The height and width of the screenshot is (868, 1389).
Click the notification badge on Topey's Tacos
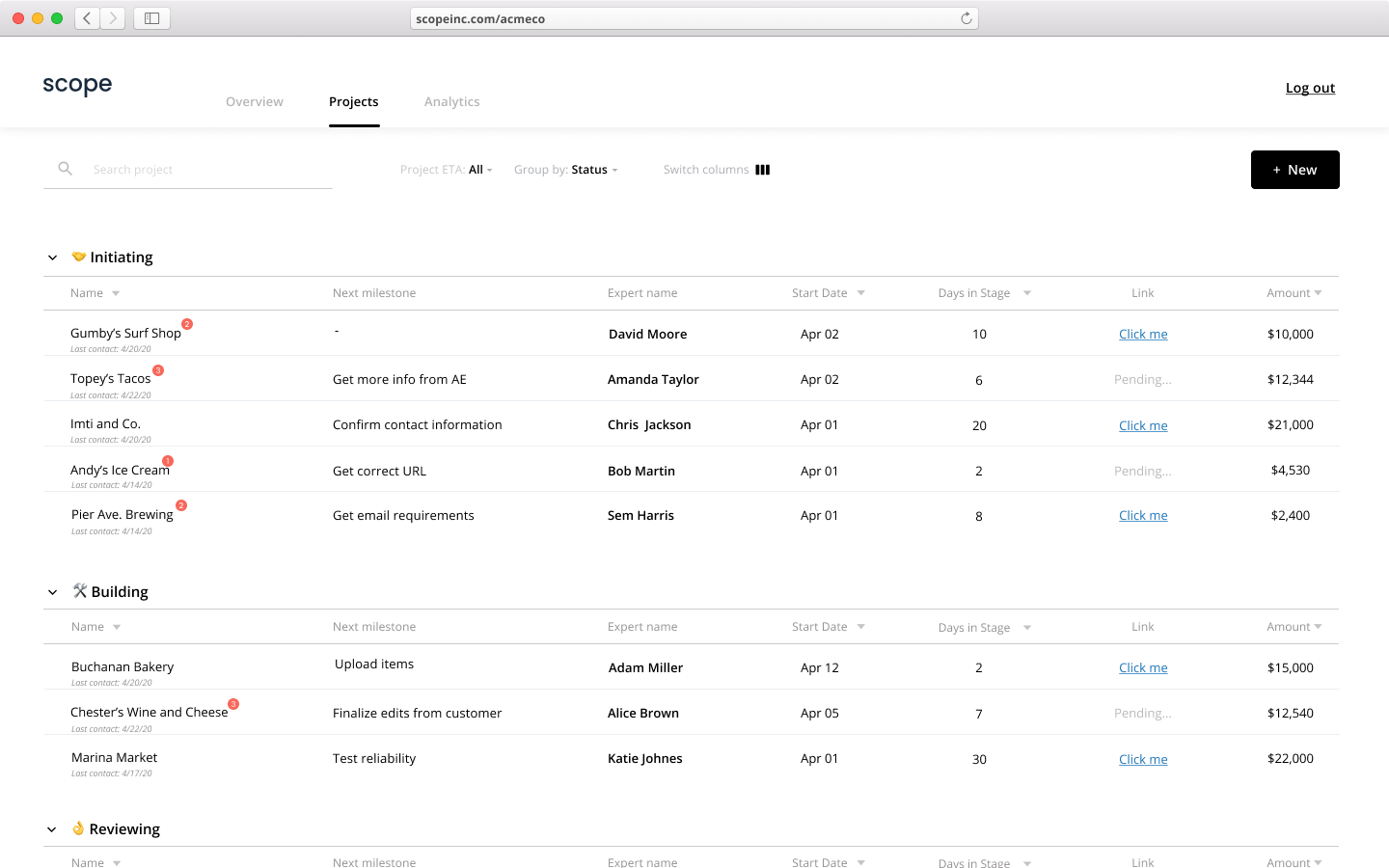click(x=158, y=369)
